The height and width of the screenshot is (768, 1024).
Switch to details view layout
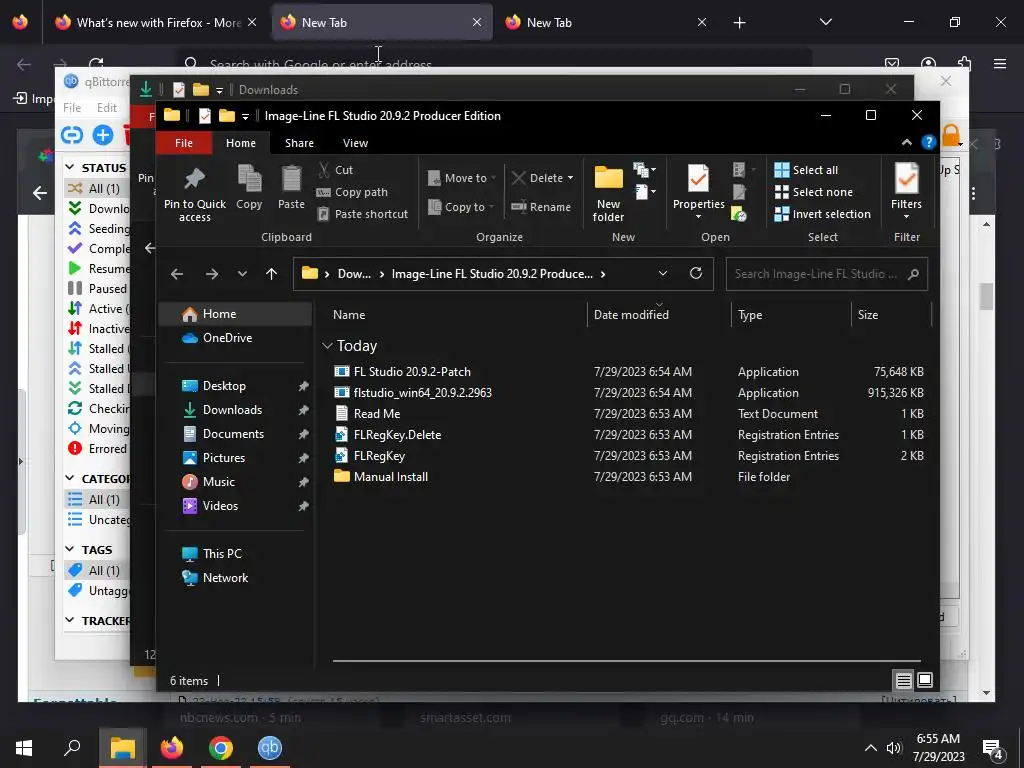click(x=903, y=680)
